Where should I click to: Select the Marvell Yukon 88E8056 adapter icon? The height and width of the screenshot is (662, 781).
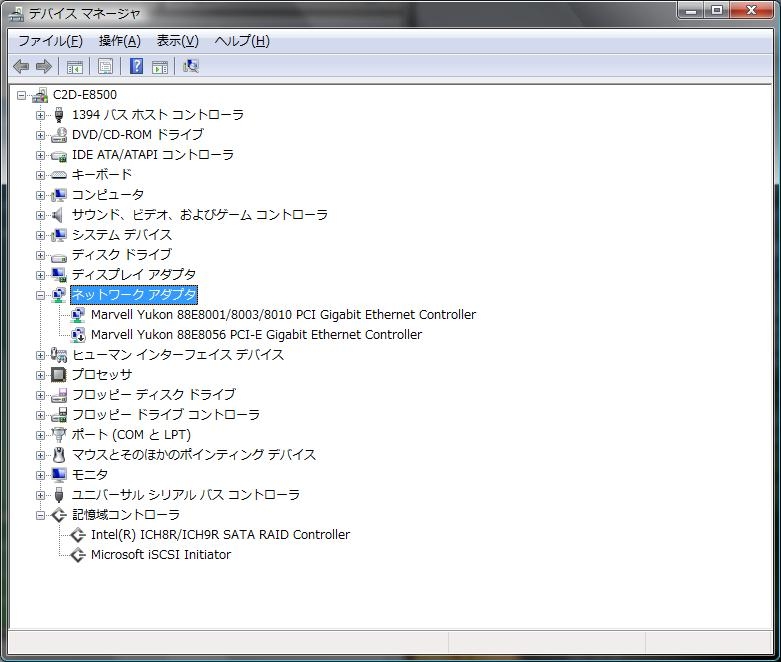pyautogui.click(x=78, y=335)
